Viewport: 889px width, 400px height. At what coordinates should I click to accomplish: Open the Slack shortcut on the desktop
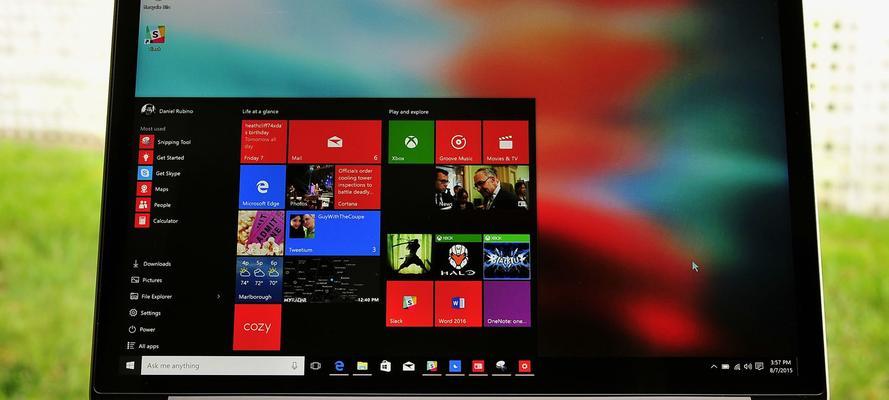click(x=155, y=37)
